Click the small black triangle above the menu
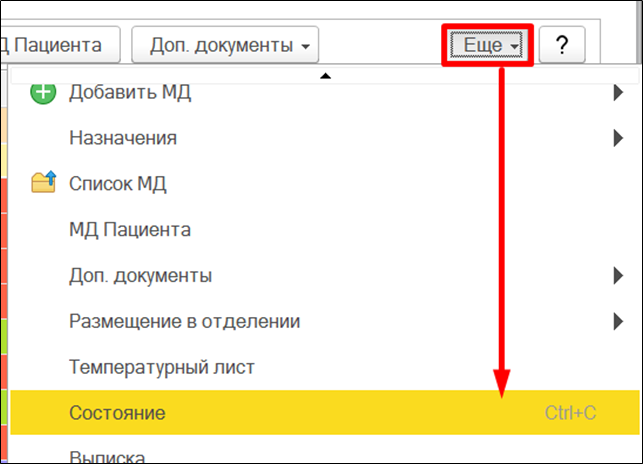The width and height of the screenshot is (643, 464). [324, 76]
